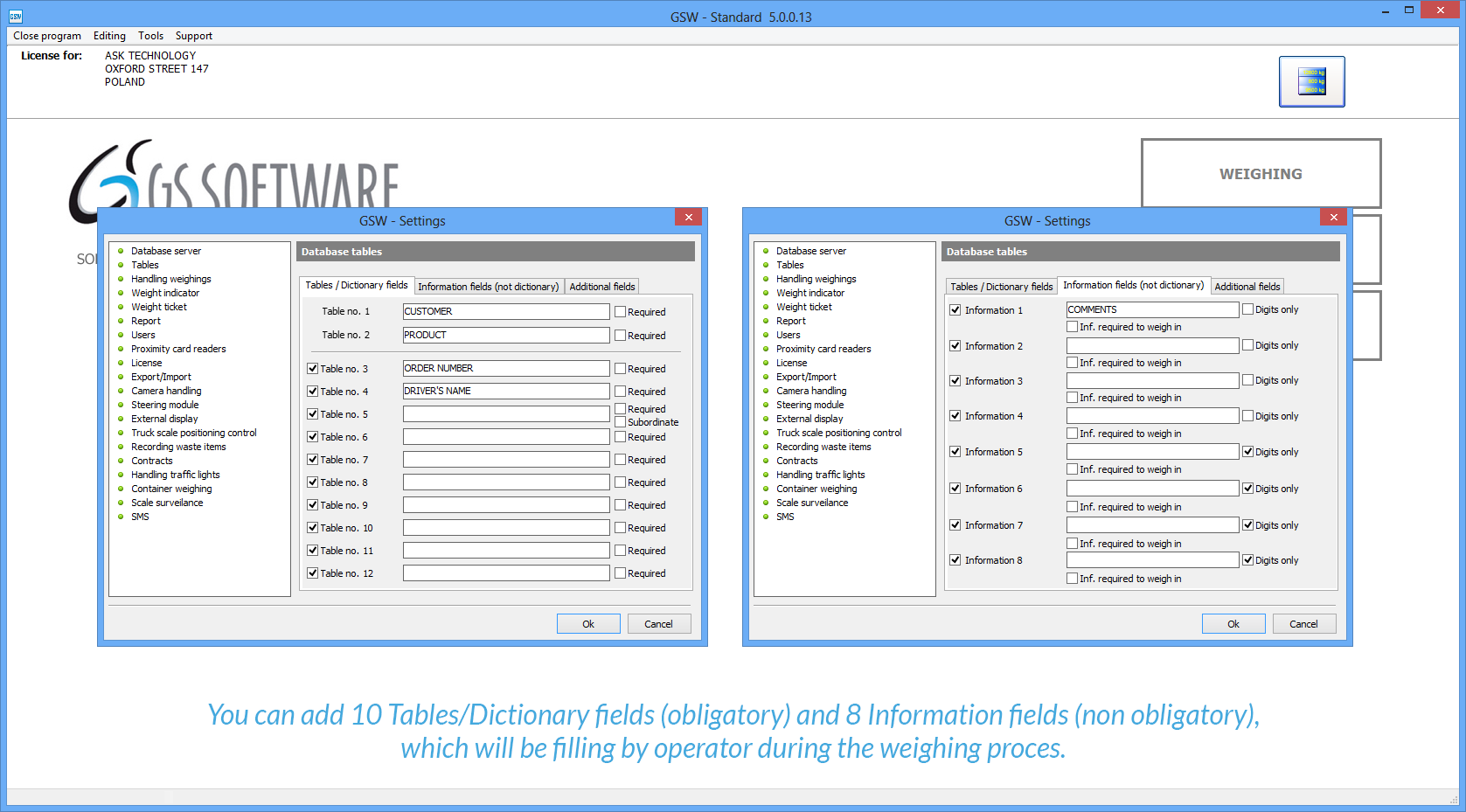Click Ok in the left Settings dialog
1466x812 pixels.
coord(588,624)
